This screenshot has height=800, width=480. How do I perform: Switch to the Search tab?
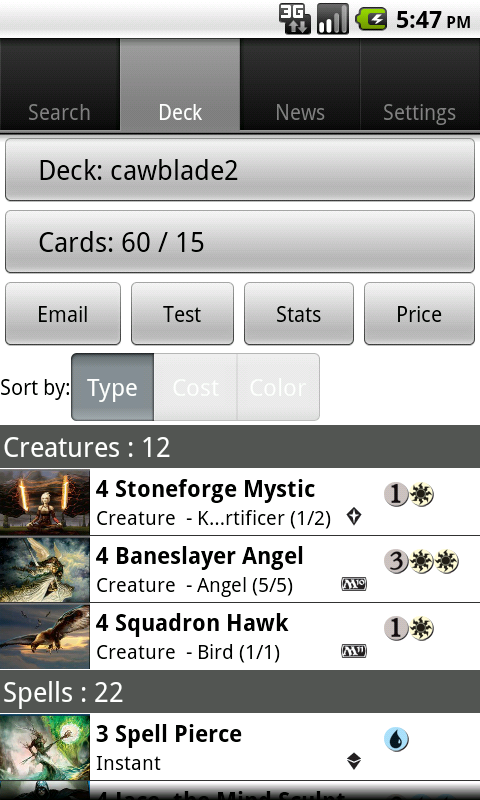pyautogui.click(x=60, y=85)
